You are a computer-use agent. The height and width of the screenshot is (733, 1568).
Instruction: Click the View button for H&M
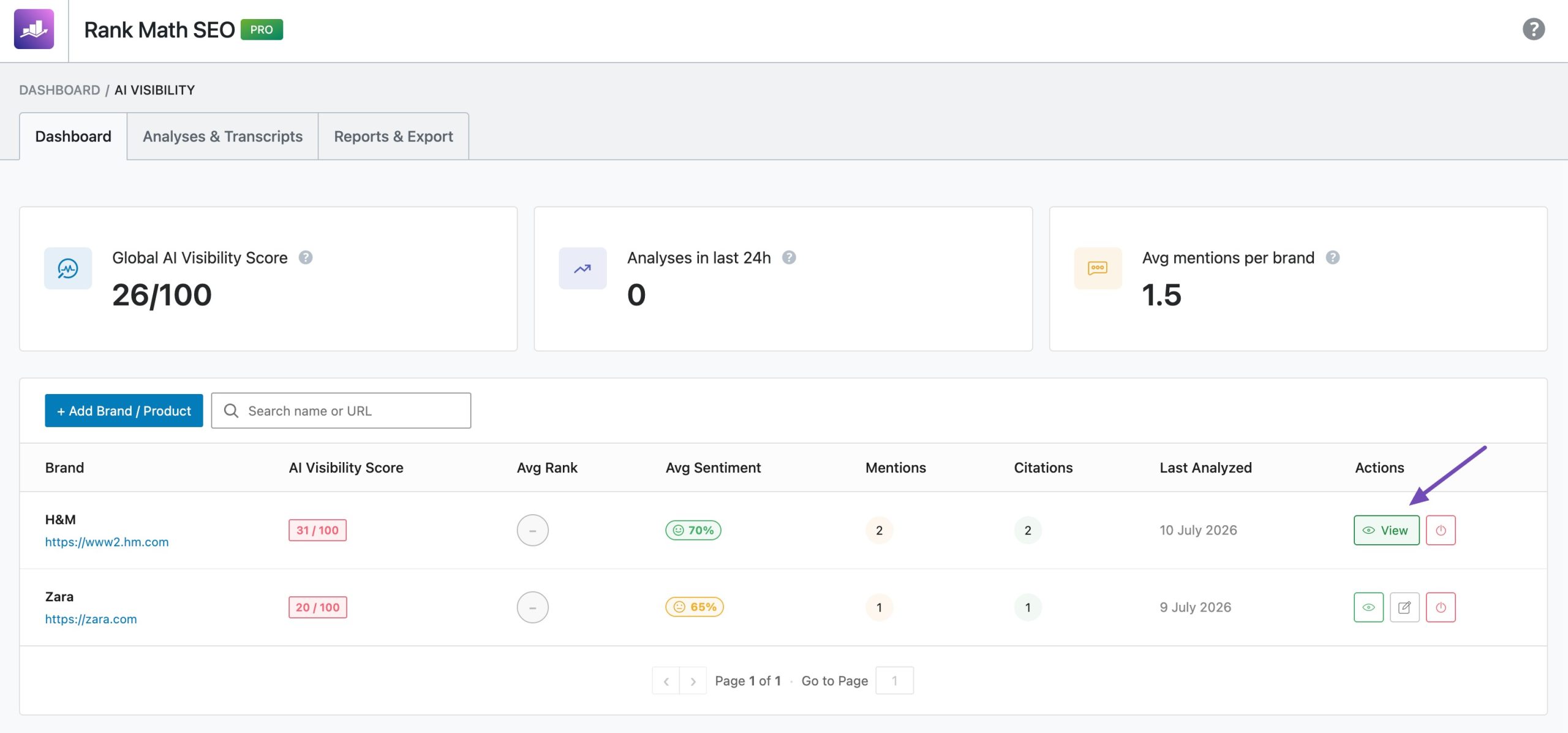point(1386,530)
